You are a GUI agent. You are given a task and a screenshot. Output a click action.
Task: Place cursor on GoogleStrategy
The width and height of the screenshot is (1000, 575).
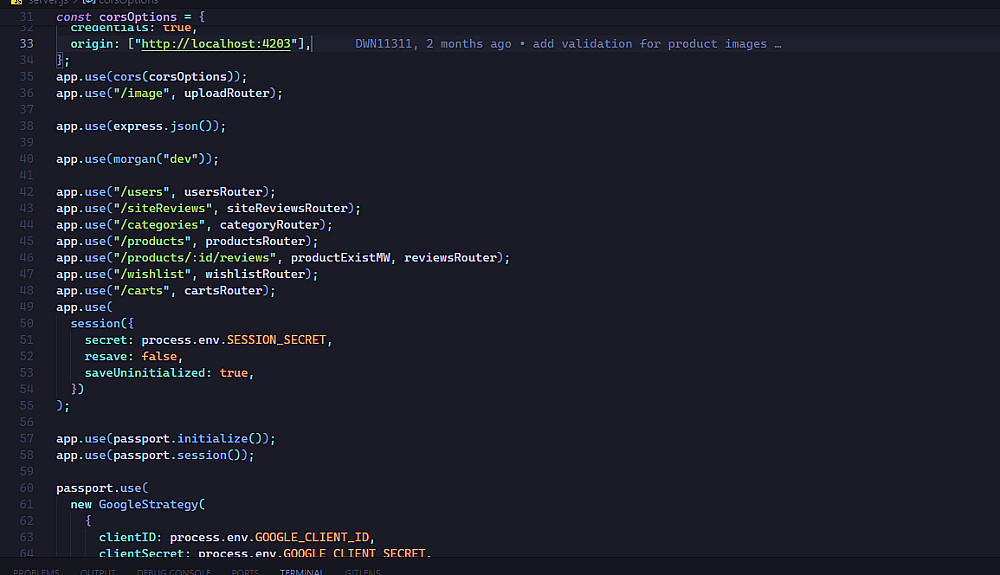tap(148, 504)
